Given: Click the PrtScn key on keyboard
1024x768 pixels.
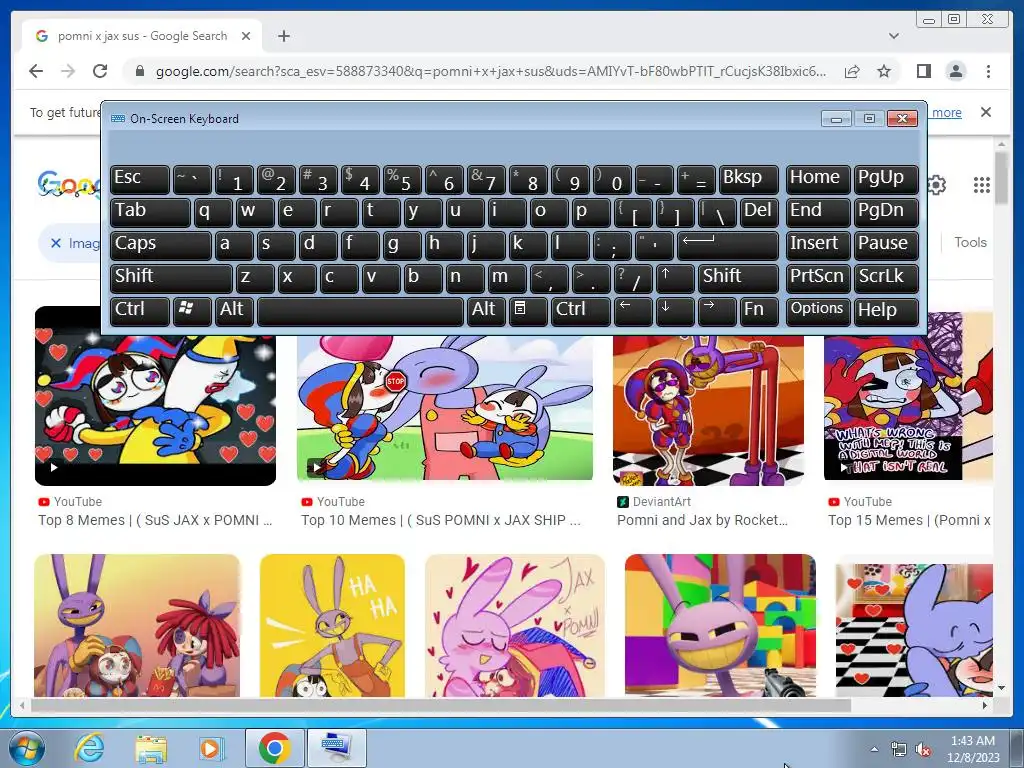Looking at the screenshot, I should tap(818, 278).
